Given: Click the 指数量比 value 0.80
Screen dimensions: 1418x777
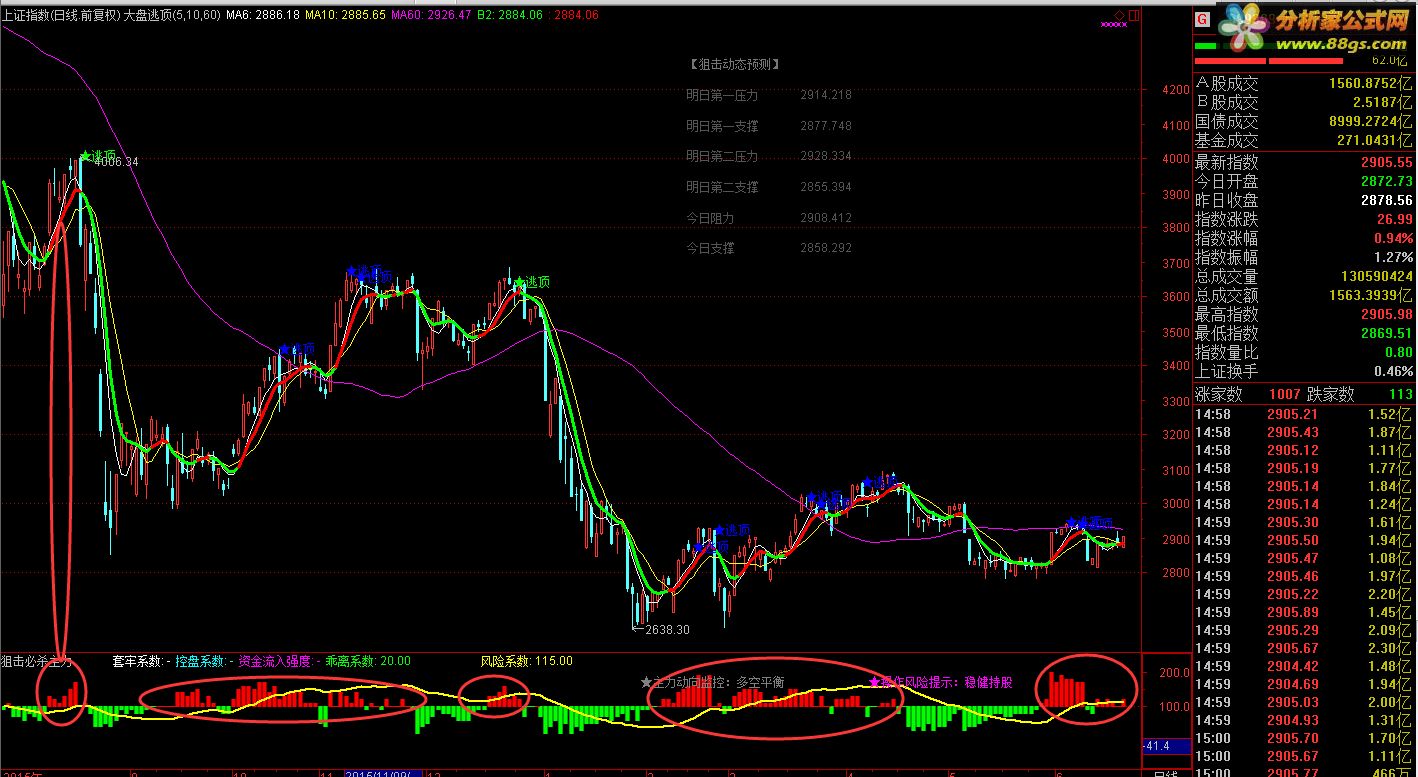Looking at the screenshot, I should 1399,352.
